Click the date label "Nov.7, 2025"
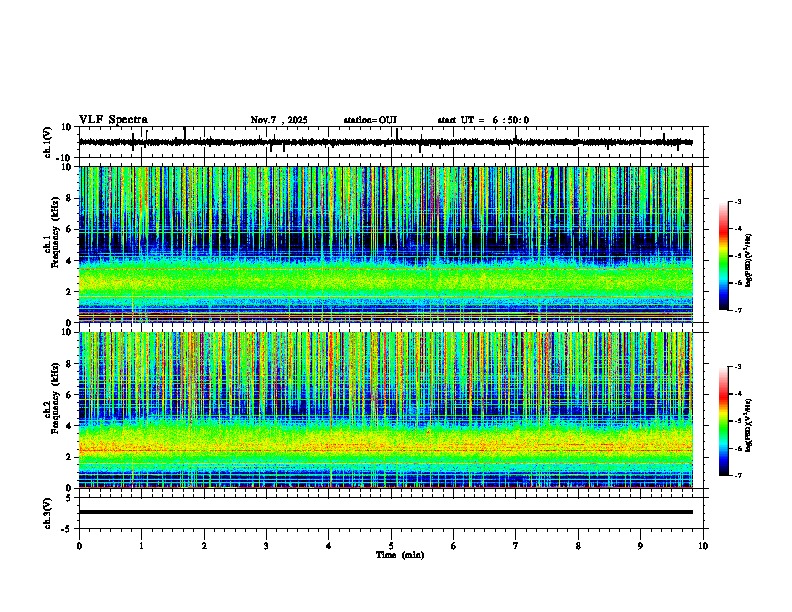 (x=279, y=120)
